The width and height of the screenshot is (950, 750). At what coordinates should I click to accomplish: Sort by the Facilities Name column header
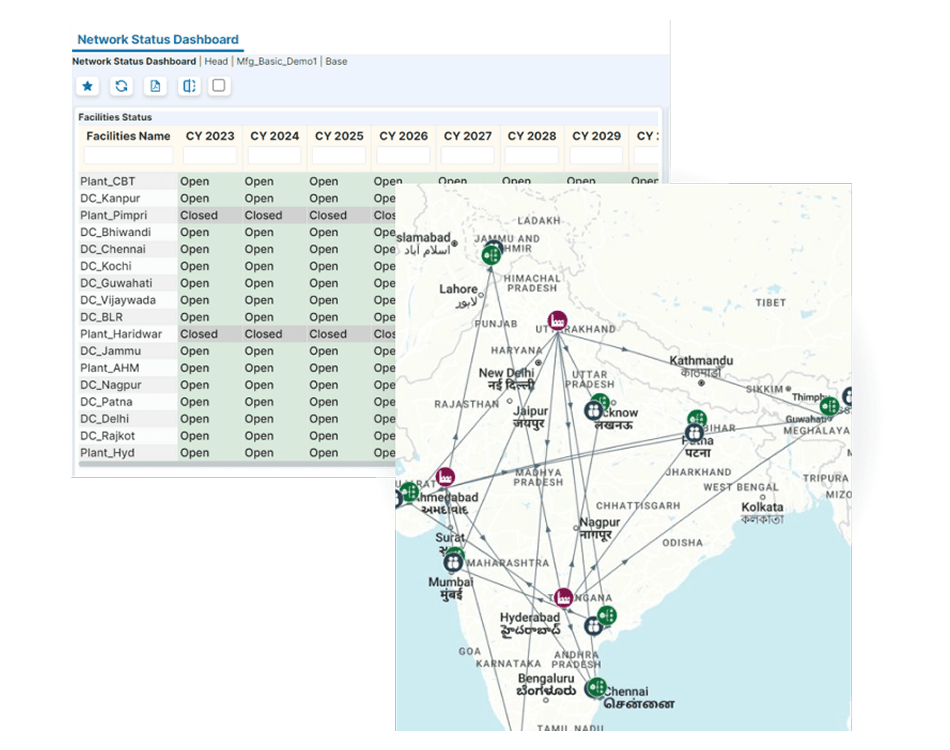pos(128,136)
